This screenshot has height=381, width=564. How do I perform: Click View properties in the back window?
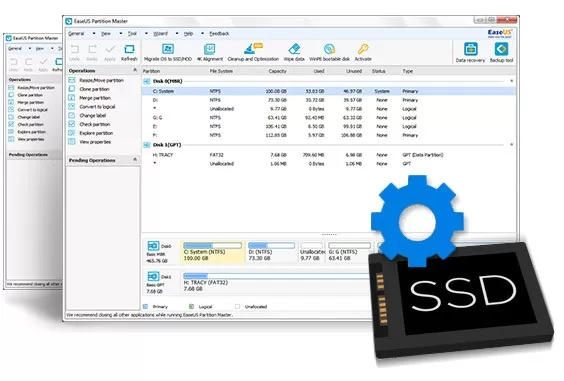[x=26, y=139]
